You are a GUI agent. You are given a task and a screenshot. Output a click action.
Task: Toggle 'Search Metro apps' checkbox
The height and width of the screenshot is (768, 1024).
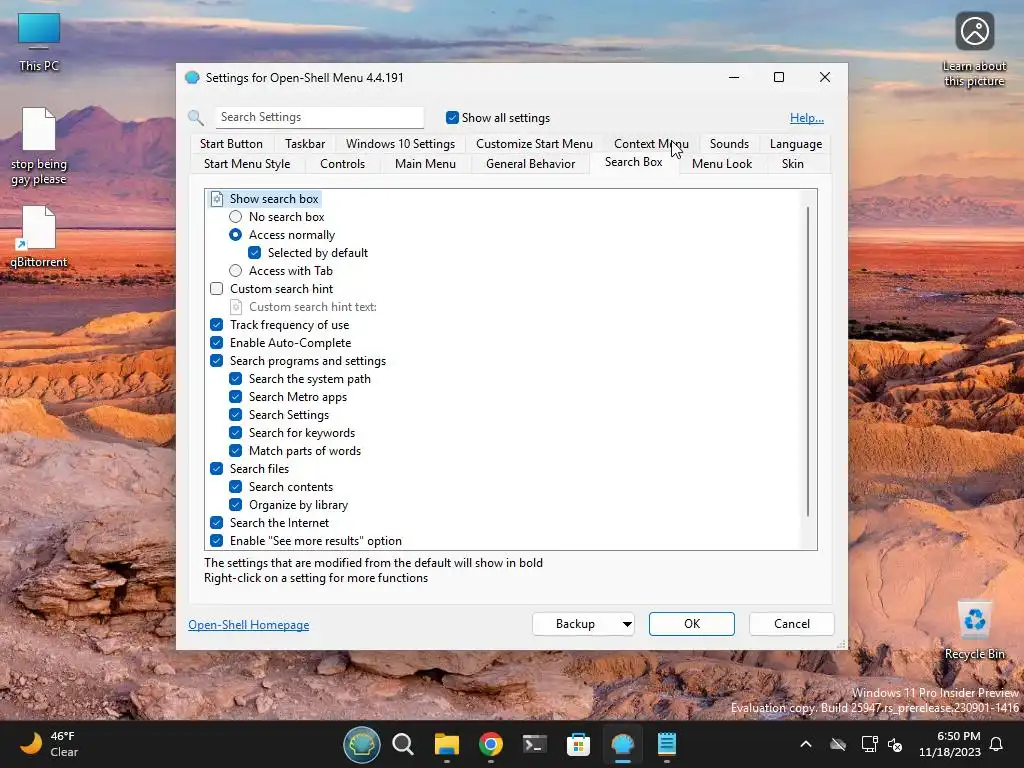(x=236, y=396)
